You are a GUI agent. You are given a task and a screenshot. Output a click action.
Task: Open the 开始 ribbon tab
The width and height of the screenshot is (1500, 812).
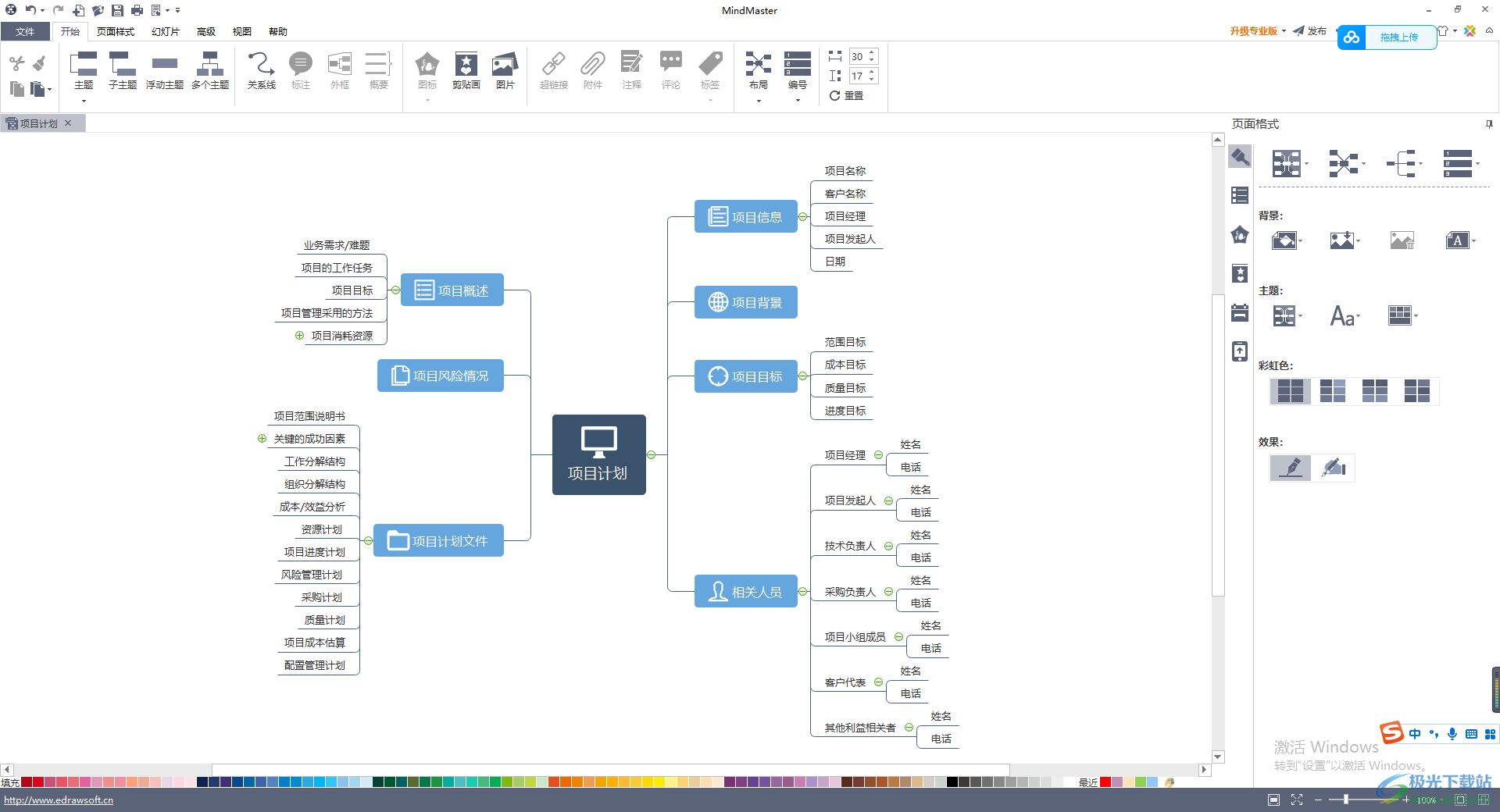click(70, 31)
